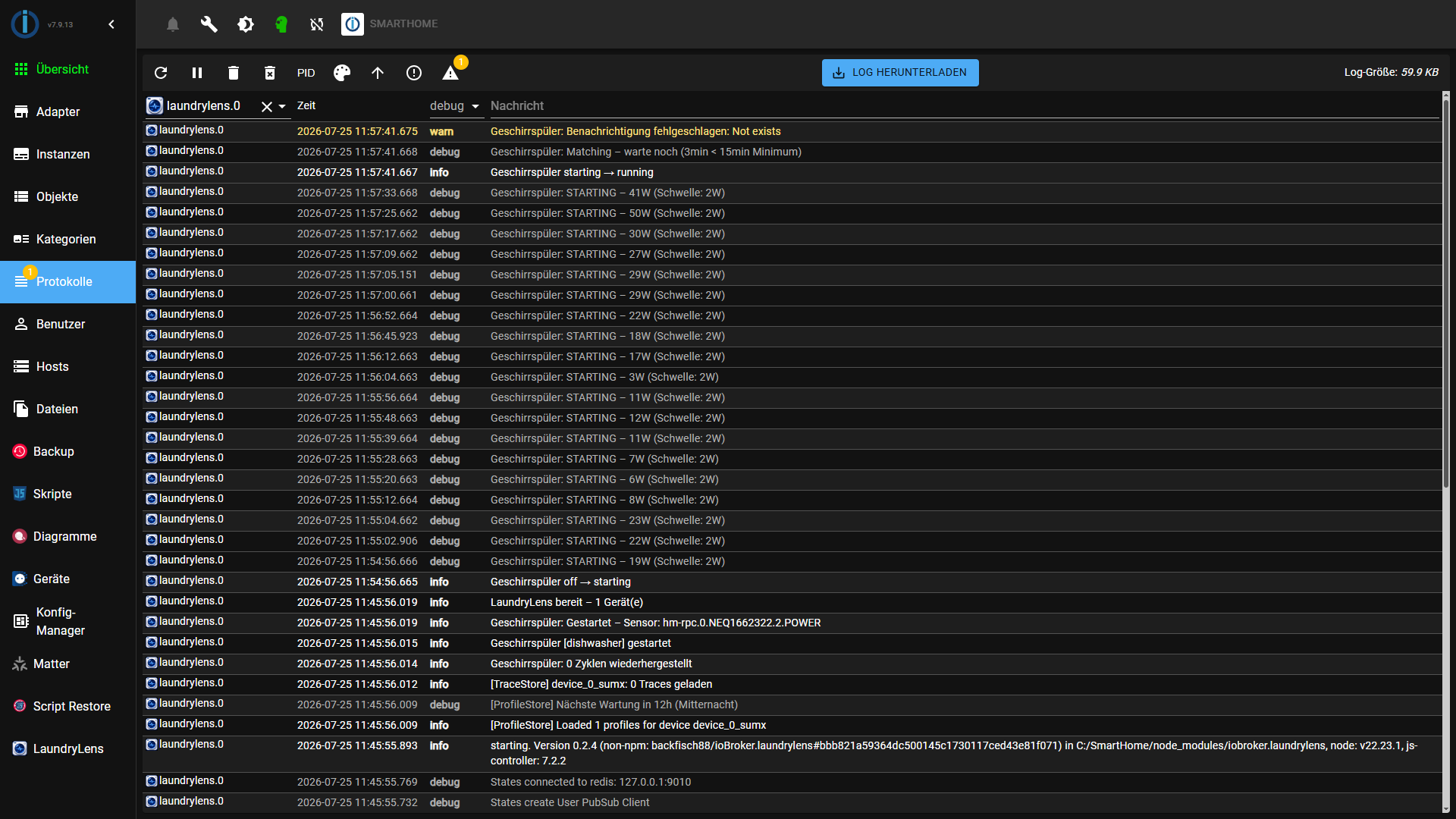
Task: Select 'LaundryLens bereit – 1 Gerät(e)' message
Action: pos(566,602)
